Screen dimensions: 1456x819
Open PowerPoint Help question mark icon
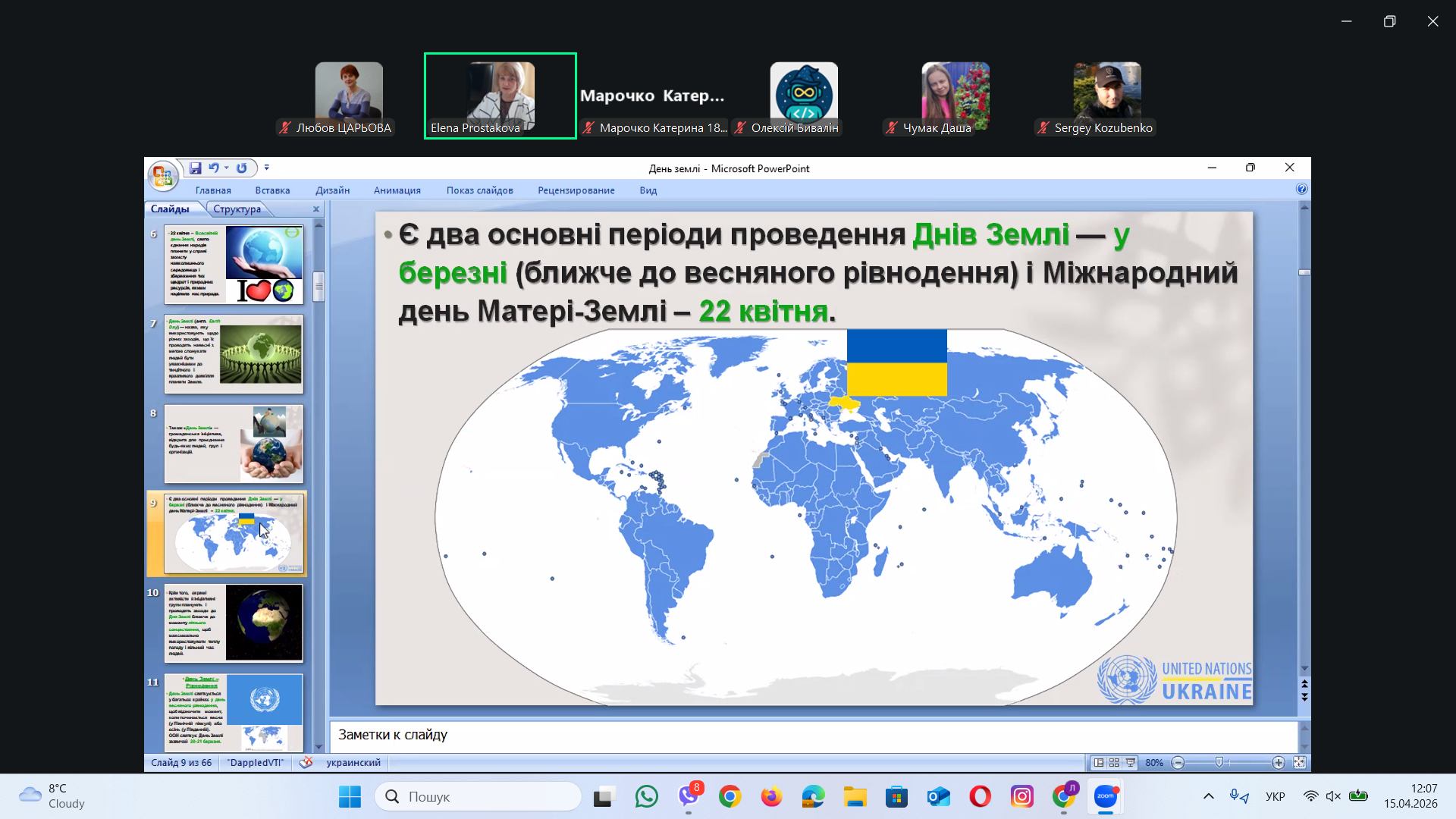coord(1301,190)
